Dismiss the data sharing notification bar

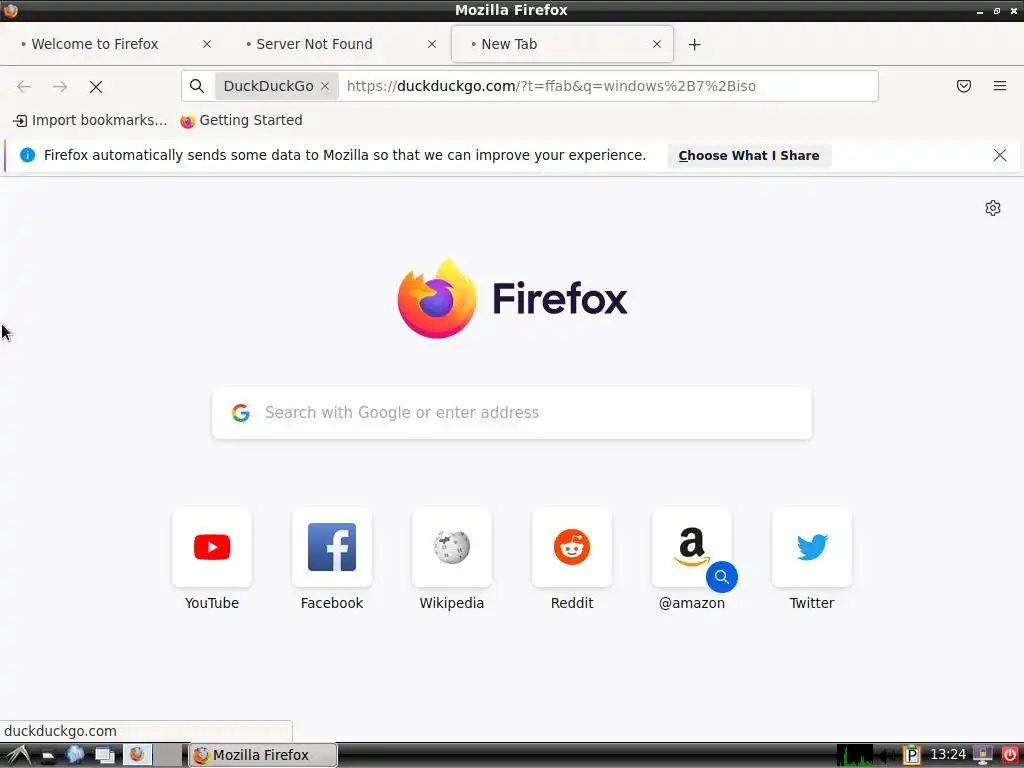(x=999, y=155)
